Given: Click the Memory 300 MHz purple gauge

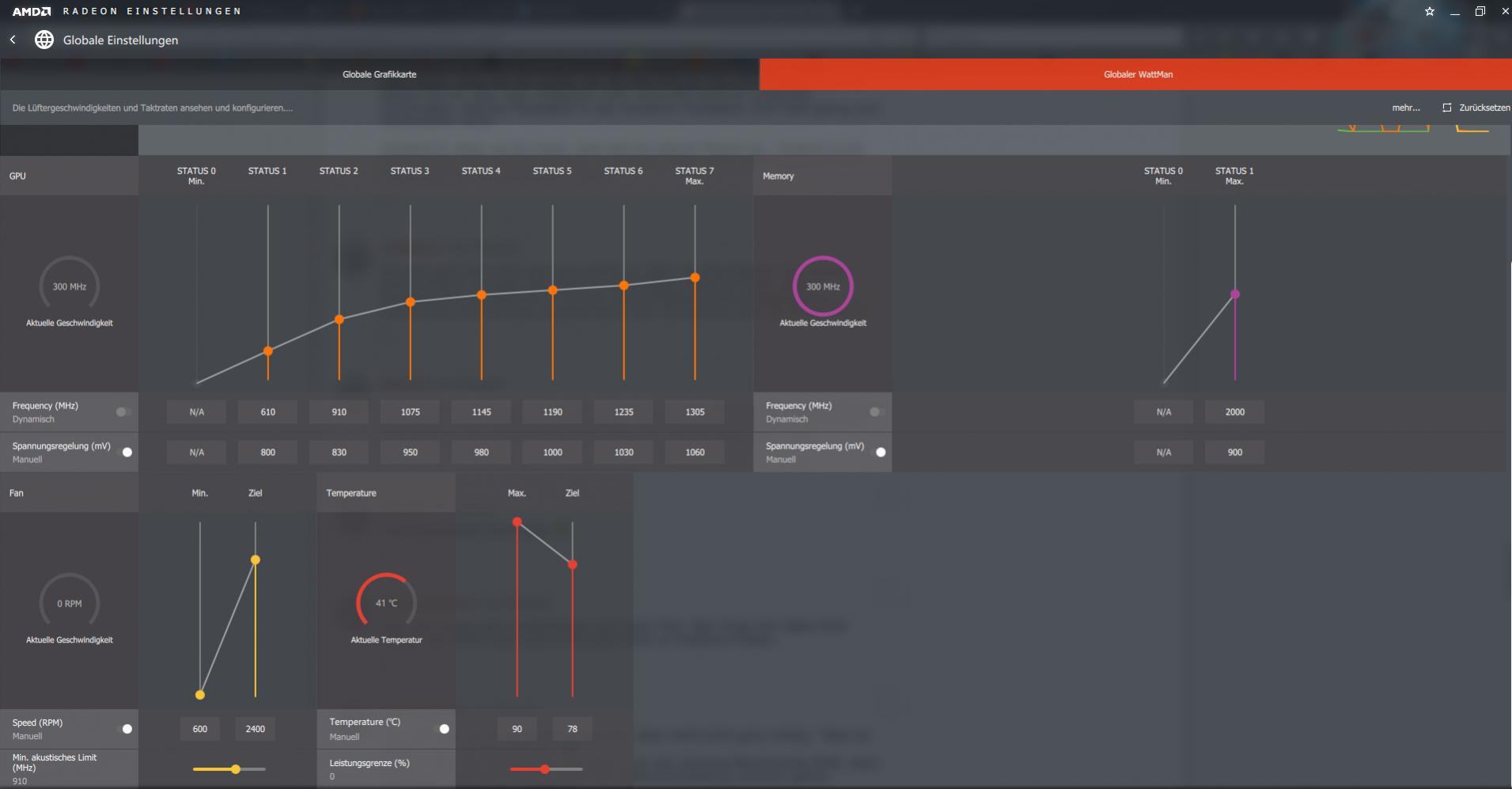Looking at the screenshot, I should coord(823,286).
